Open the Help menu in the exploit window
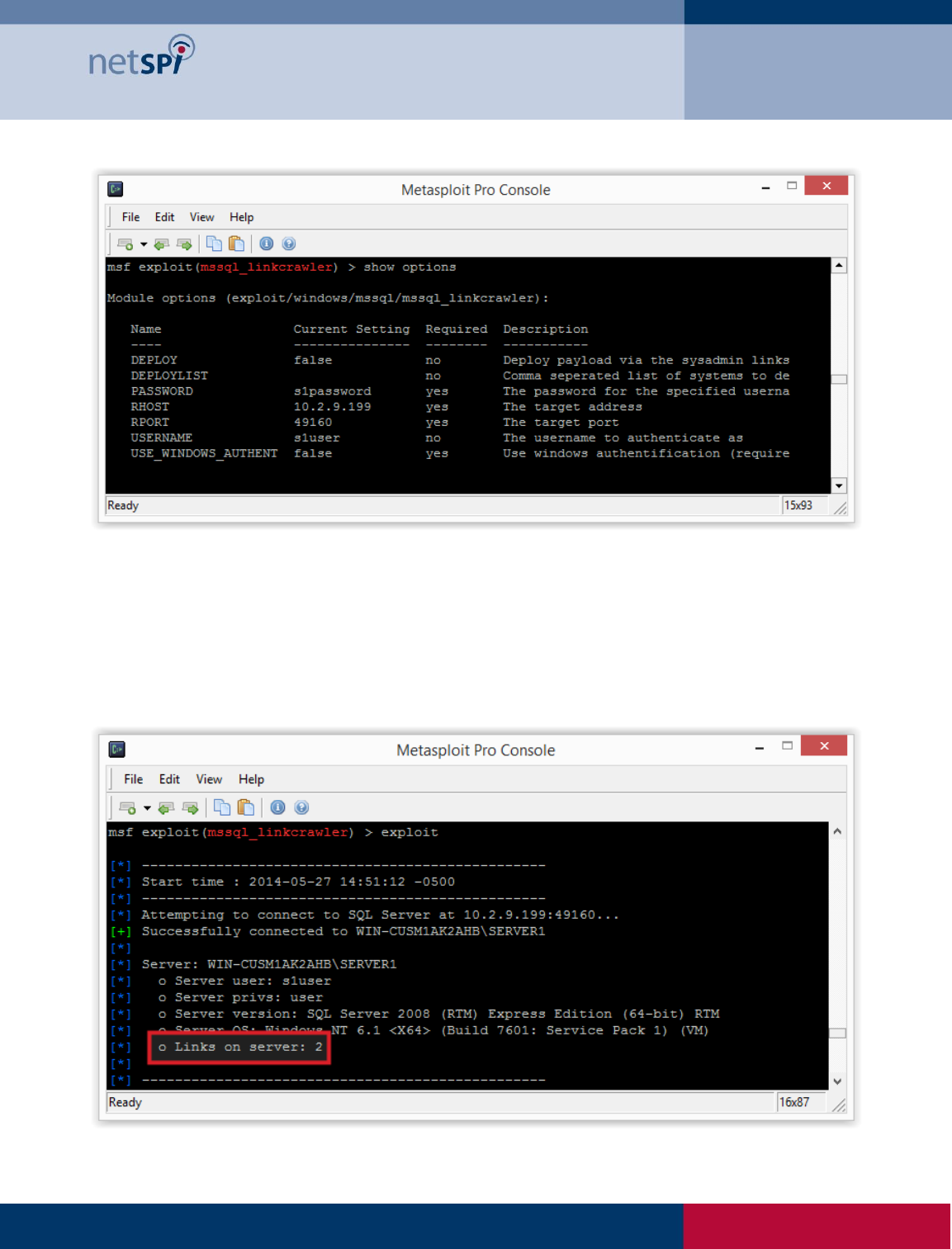The width and height of the screenshot is (952, 1249). (251, 779)
